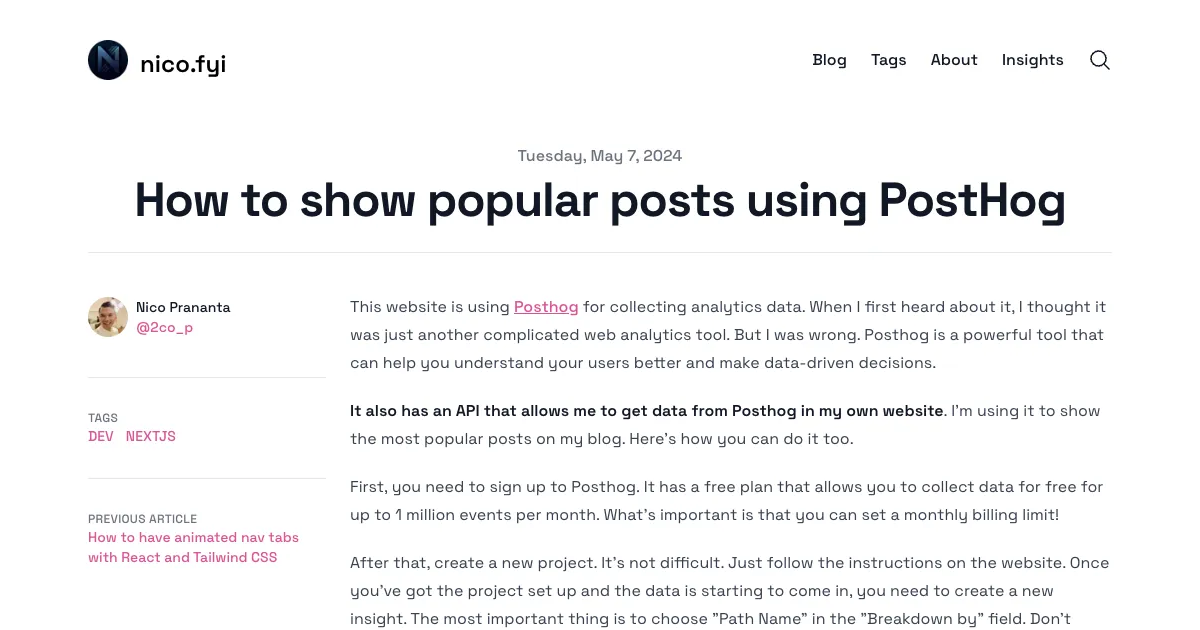The height and width of the screenshot is (630, 1200).
Task: Select the DEV tag
Action: pos(101,436)
